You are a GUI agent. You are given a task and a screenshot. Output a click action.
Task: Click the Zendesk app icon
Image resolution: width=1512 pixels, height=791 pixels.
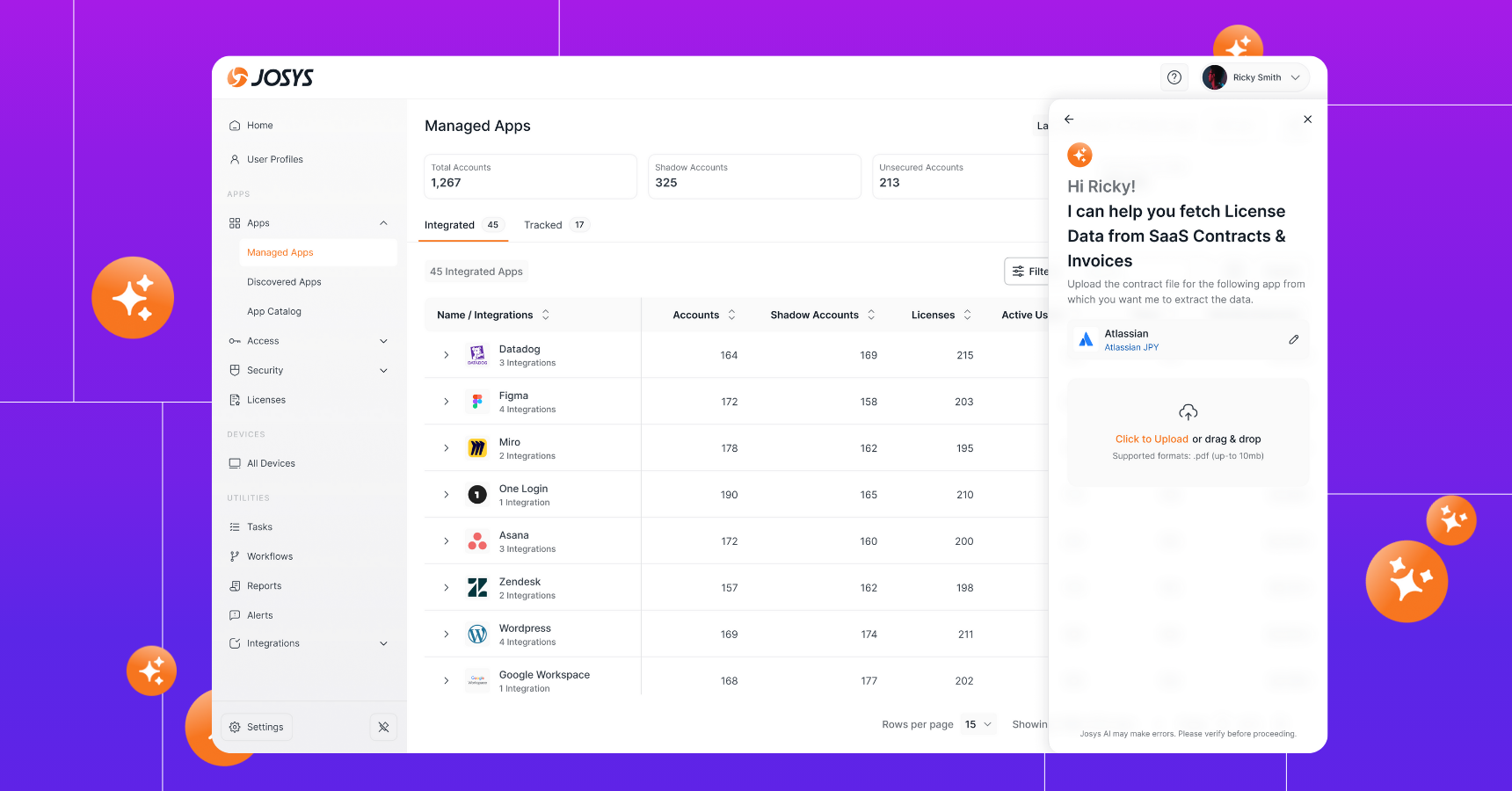pyautogui.click(x=477, y=588)
